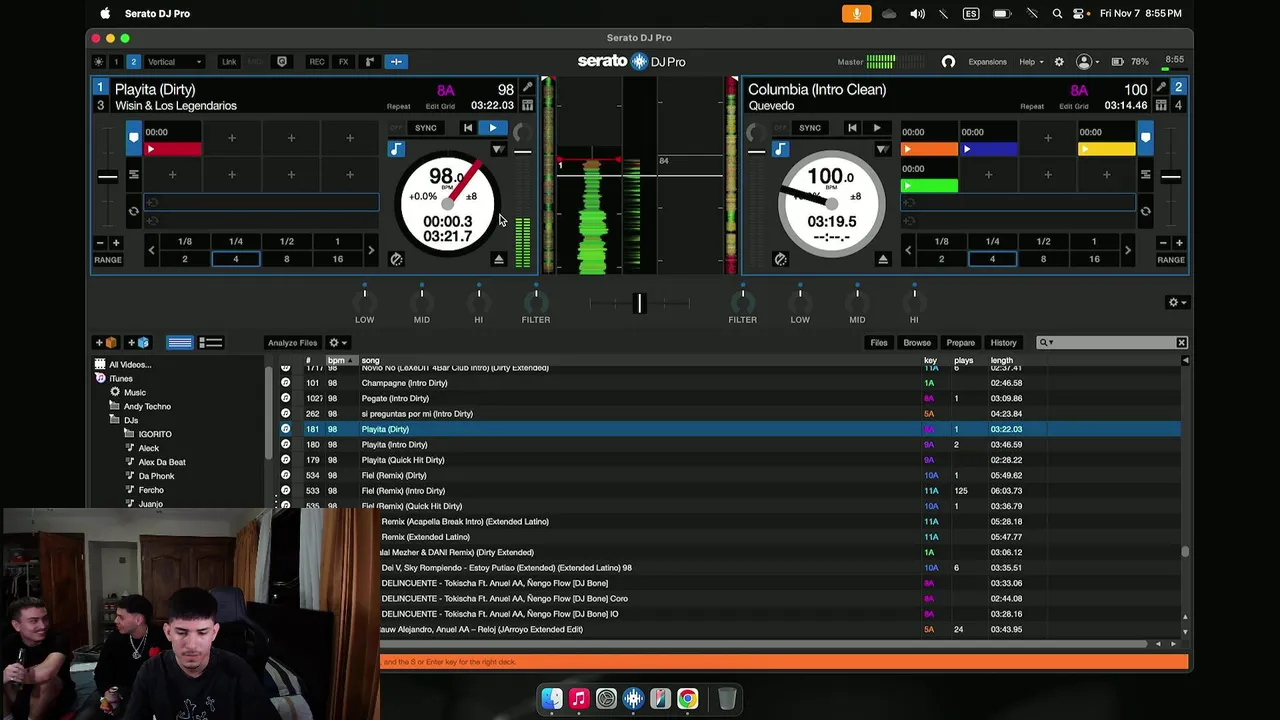
Task: Switch library to album art list view icon
Action: [x=211, y=342]
